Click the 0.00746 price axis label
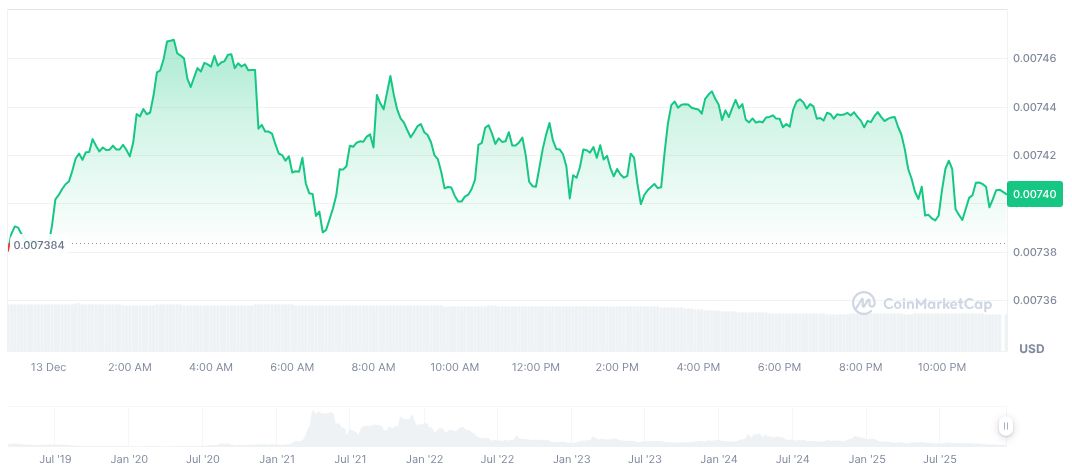1072x470 pixels. click(x=1036, y=59)
